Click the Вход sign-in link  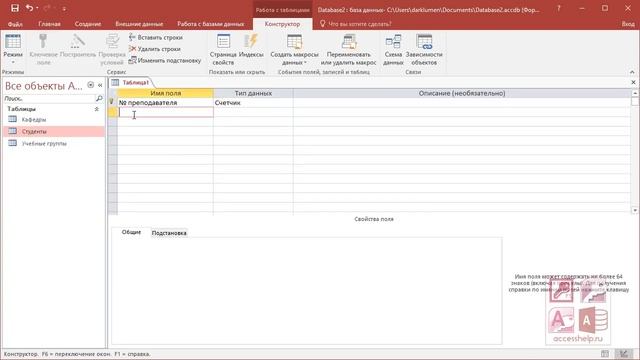[628, 24]
